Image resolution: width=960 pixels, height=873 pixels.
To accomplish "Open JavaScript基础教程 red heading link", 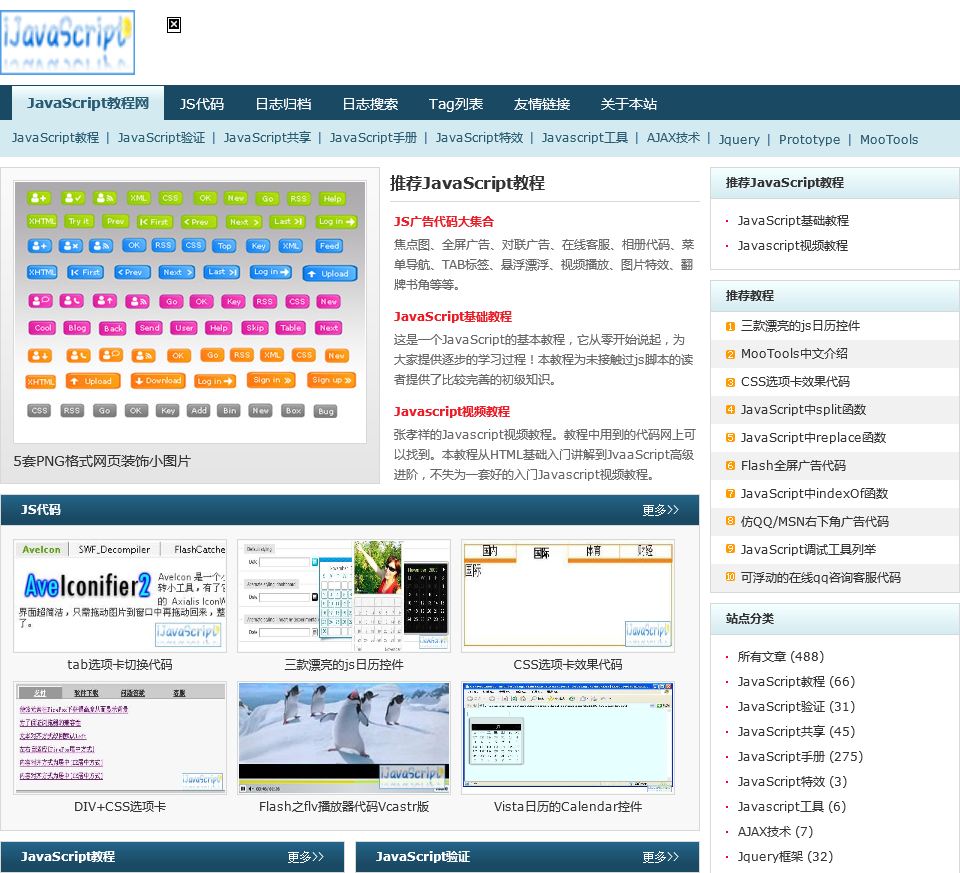I will [x=452, y=317].
